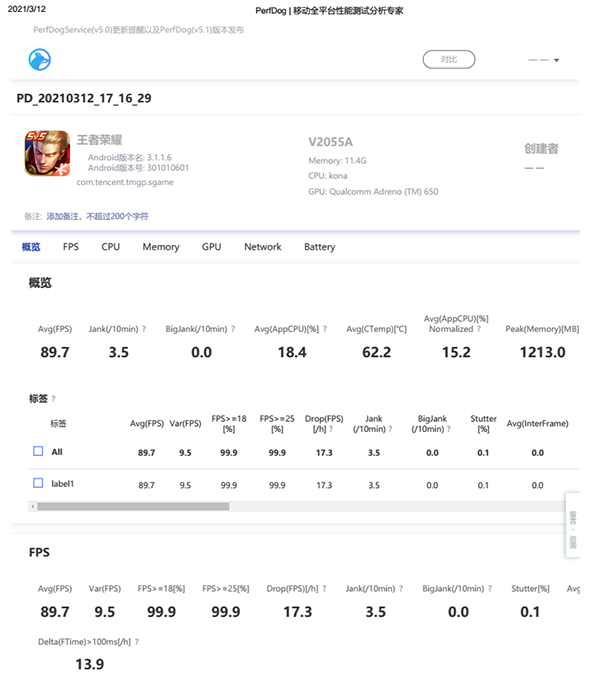Image resolution: width=600 pixels, height=678 pixels.
Task: Click the 对比 compare button
Action: pos(448,60)
